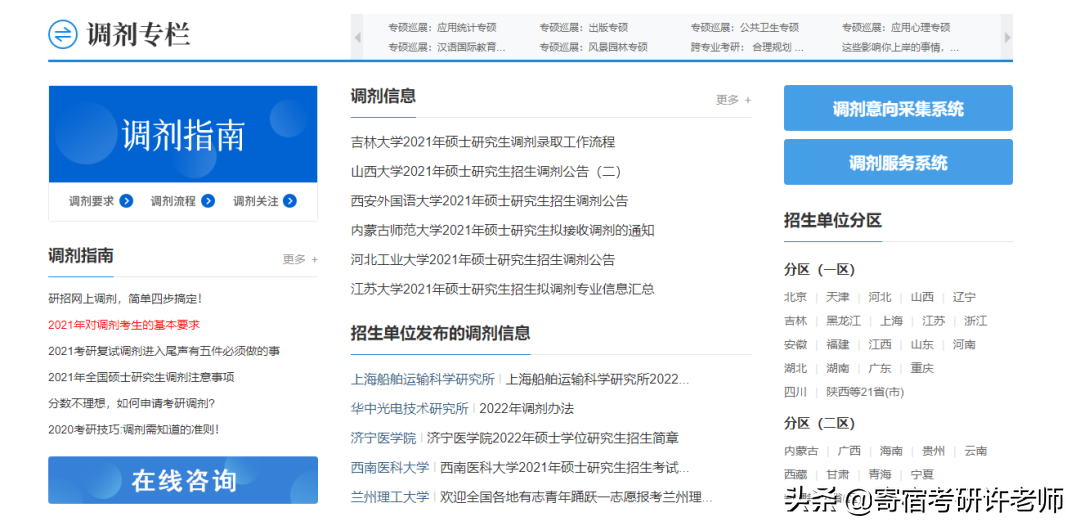Open red link 2021年对调剂考生的基本要求
The height and width of the screenshot is (530, 1080).
[124, 325]
